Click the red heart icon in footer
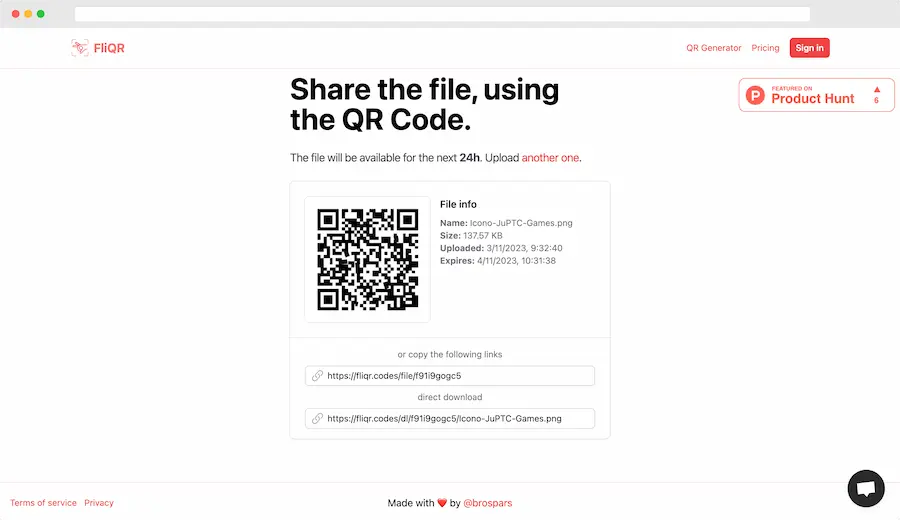Screen dimensions: 900x520 point(441,503)
